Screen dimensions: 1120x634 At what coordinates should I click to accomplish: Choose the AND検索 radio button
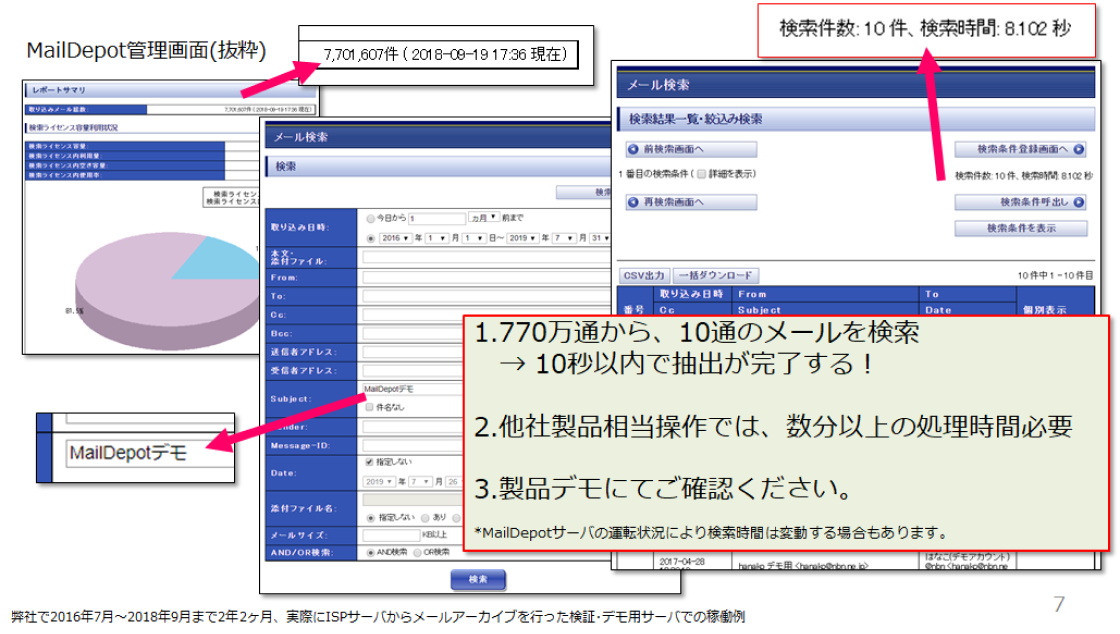[371, 553]
